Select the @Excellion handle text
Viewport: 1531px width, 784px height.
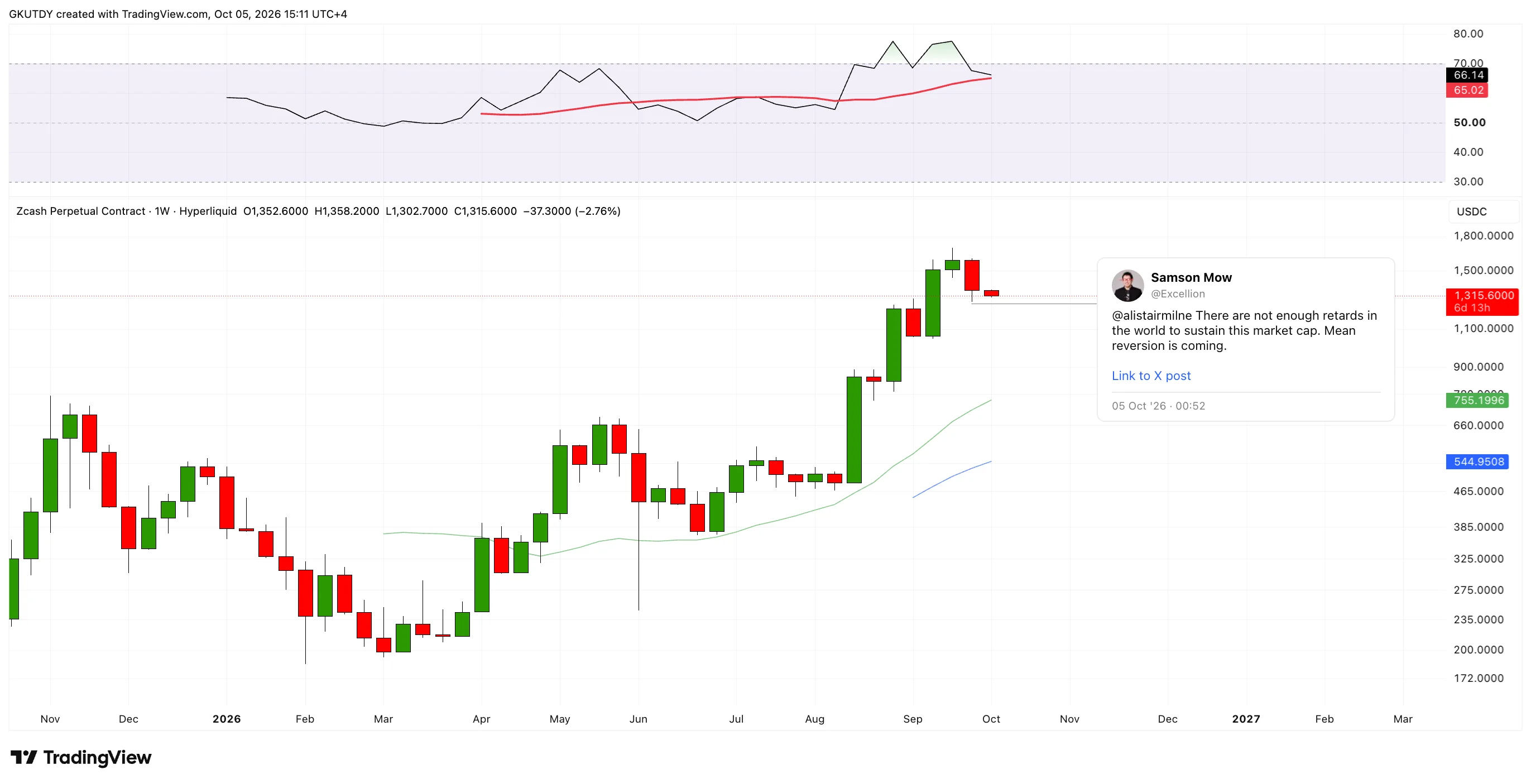(x=1177, y=294)
